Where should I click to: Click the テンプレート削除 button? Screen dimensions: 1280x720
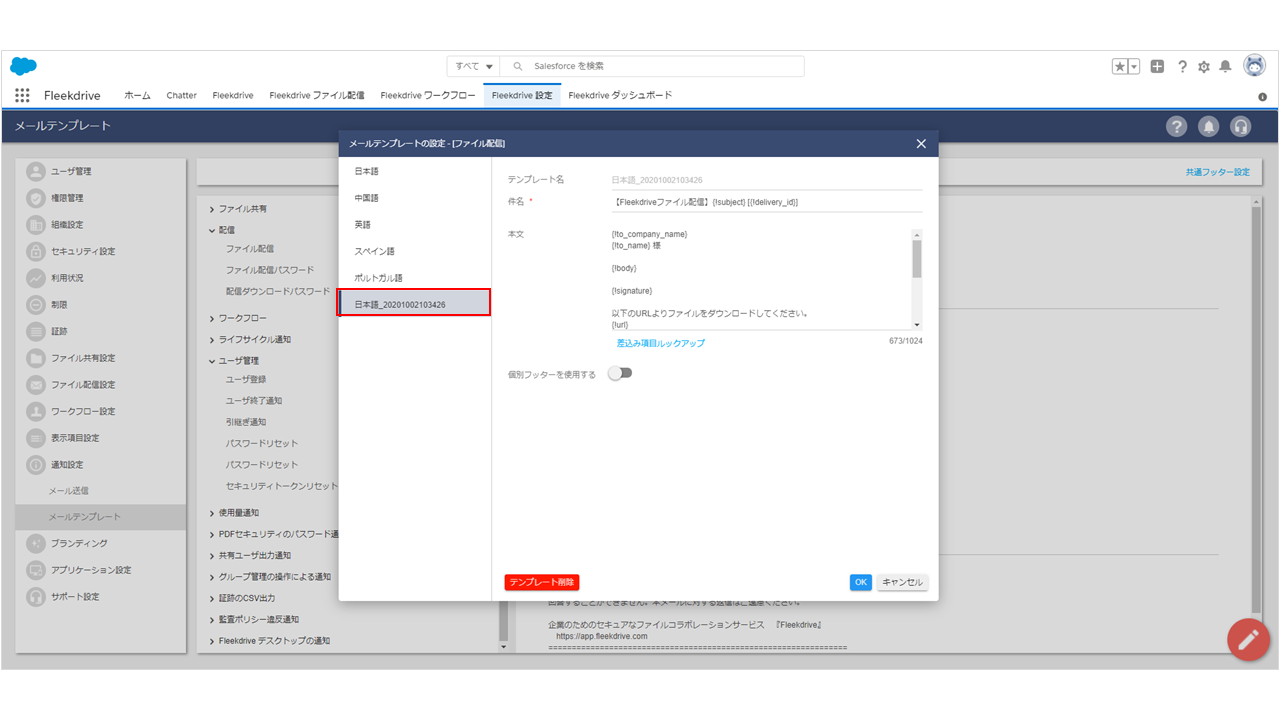click(x=542, y=582)
